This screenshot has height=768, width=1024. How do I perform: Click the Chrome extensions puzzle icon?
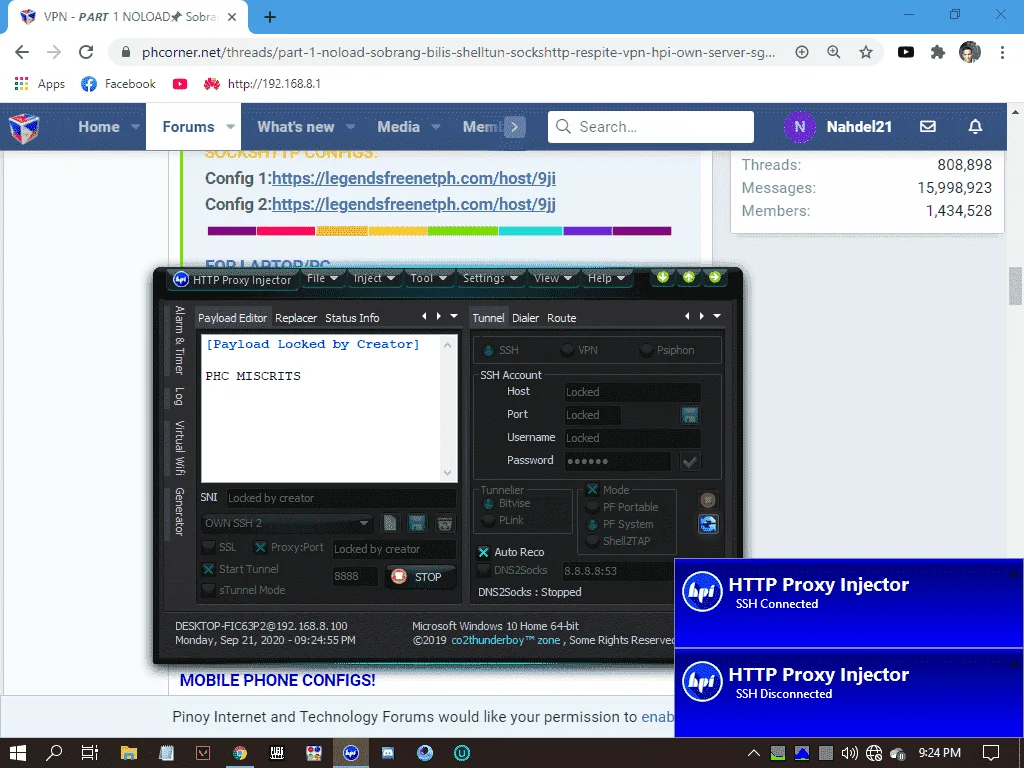(x=938, y=52)
